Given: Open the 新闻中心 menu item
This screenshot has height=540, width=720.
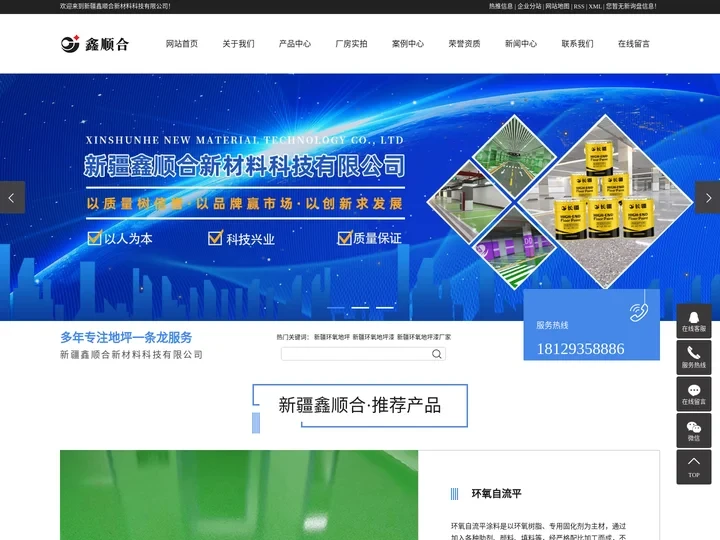Looking at the screenshot, I should point(520,44).
